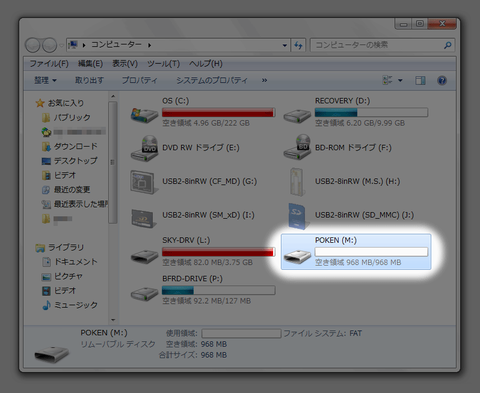Open the ドキュメント library icon
The image size is (480, 393).
pyautogui.click(x=46, y=262)
